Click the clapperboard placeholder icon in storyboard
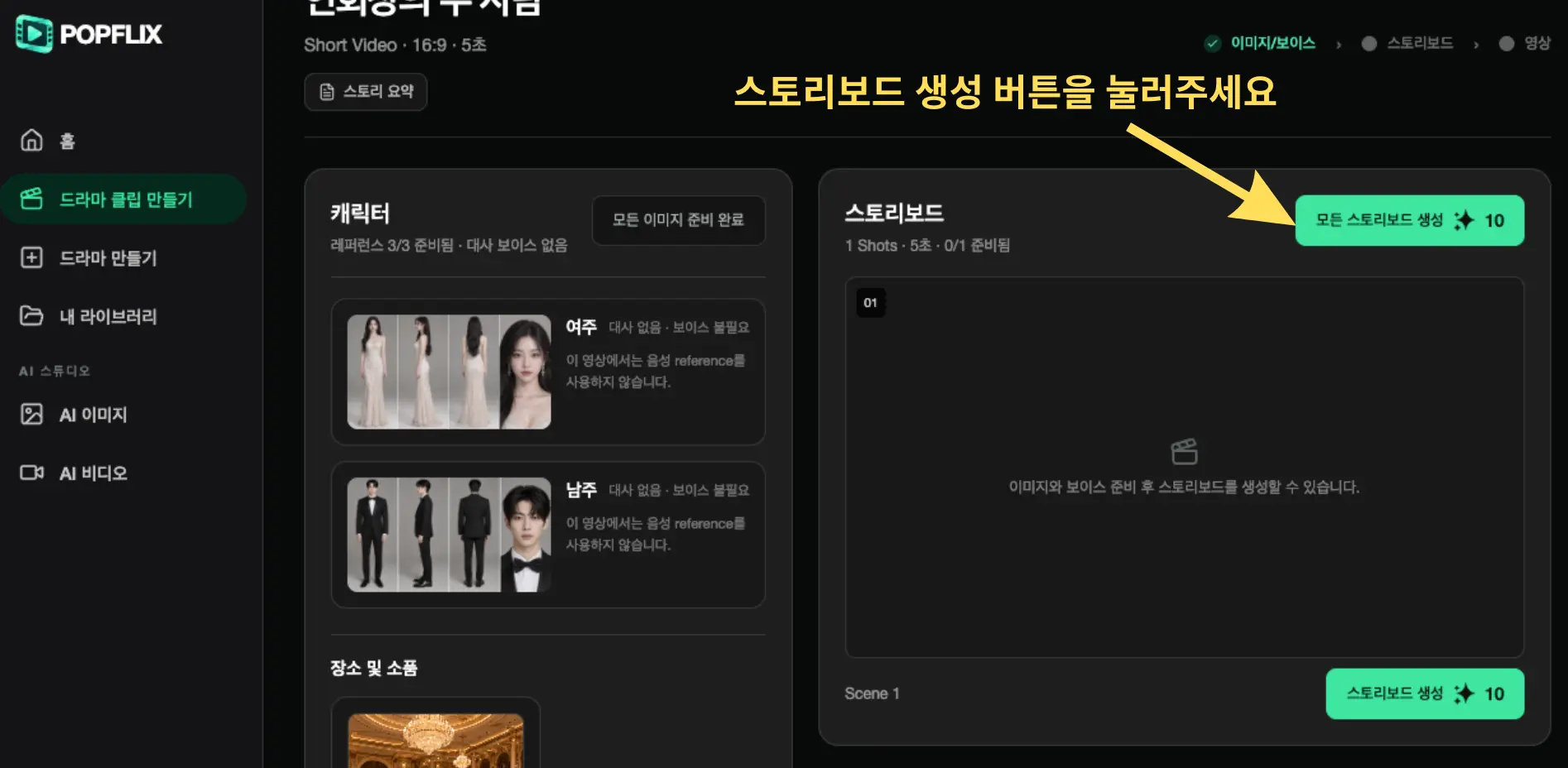This screenshot has width=1568, height=768. pyautogui.click(x=1185, y=452)
